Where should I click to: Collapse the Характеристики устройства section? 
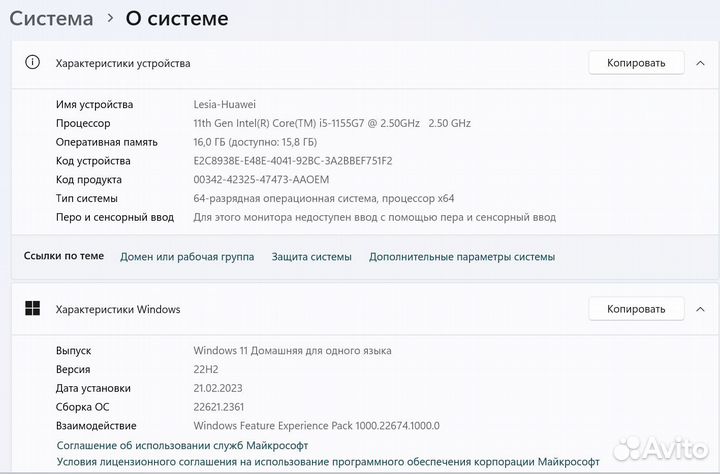tap(700, 63)
